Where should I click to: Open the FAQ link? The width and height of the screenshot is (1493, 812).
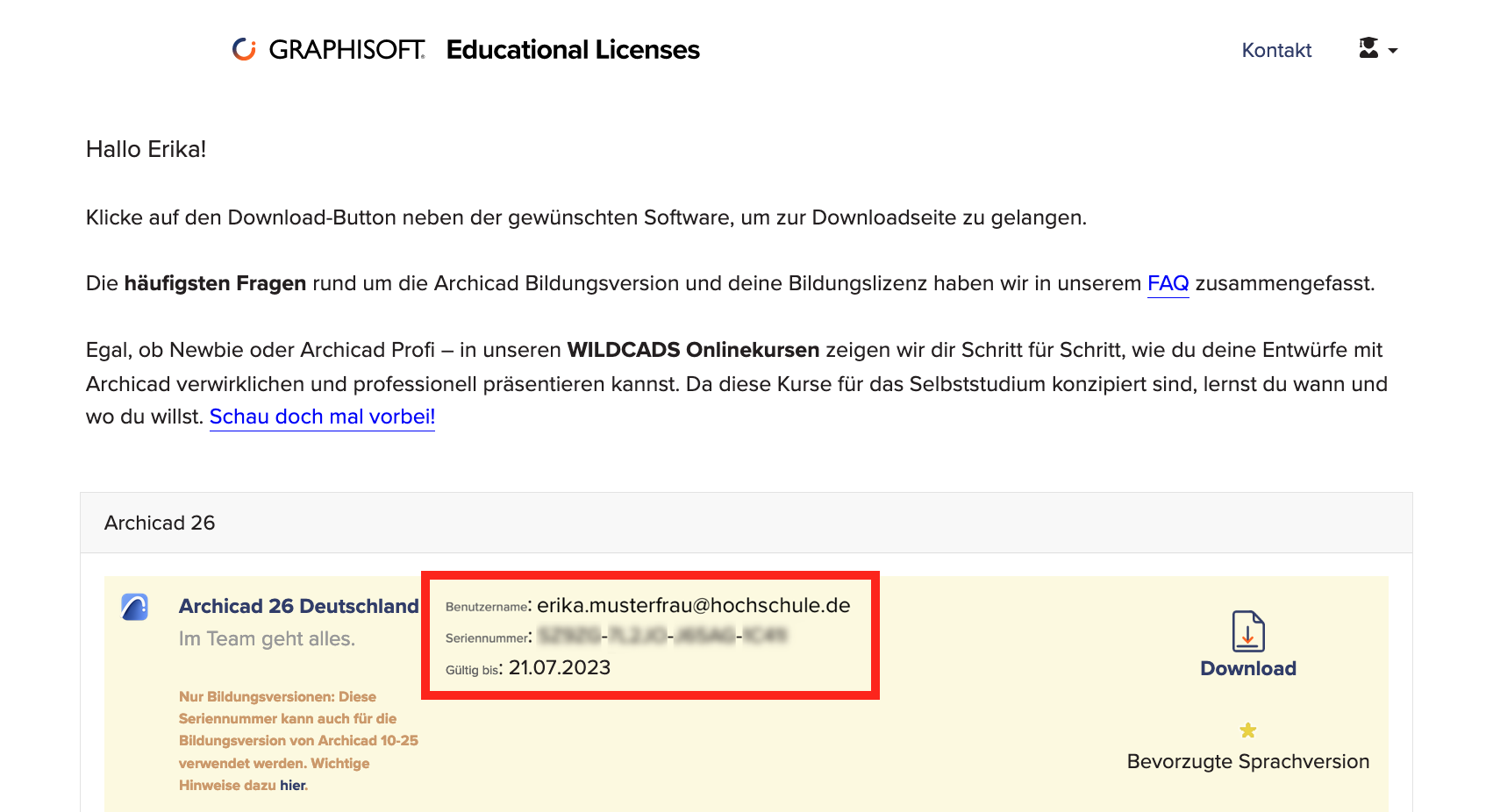(x=1168, y=283)
